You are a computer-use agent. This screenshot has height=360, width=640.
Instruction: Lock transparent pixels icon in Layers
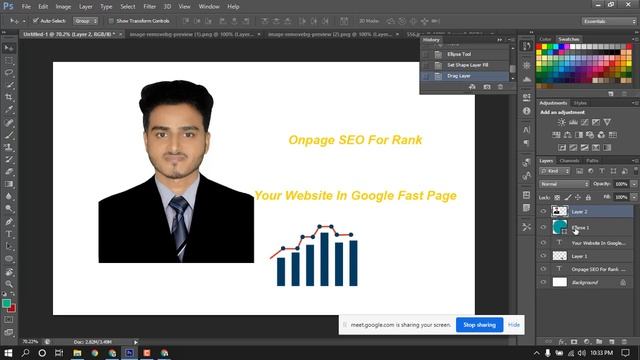[557, 197]
